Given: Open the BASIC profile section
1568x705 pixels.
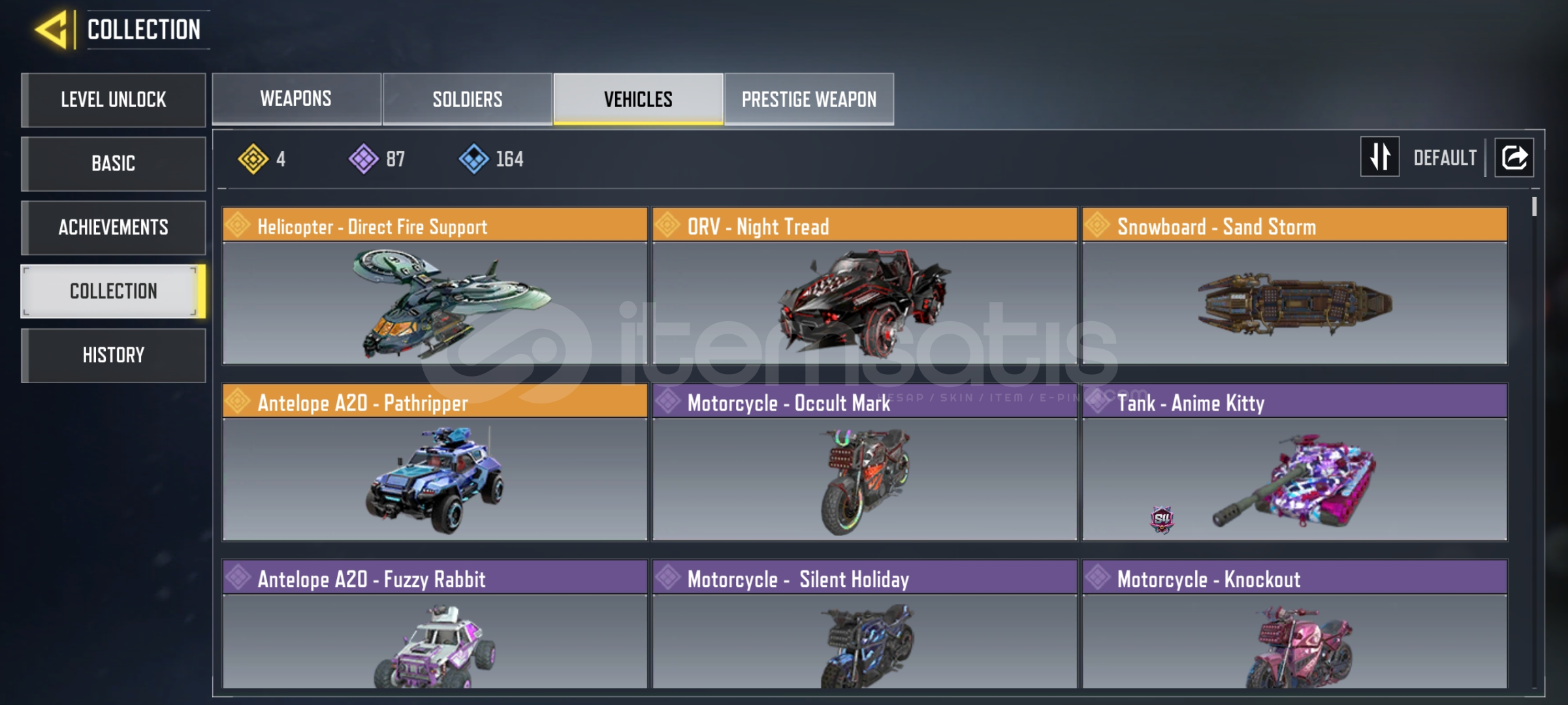Looking at the screenshot, I should (114, 163).
